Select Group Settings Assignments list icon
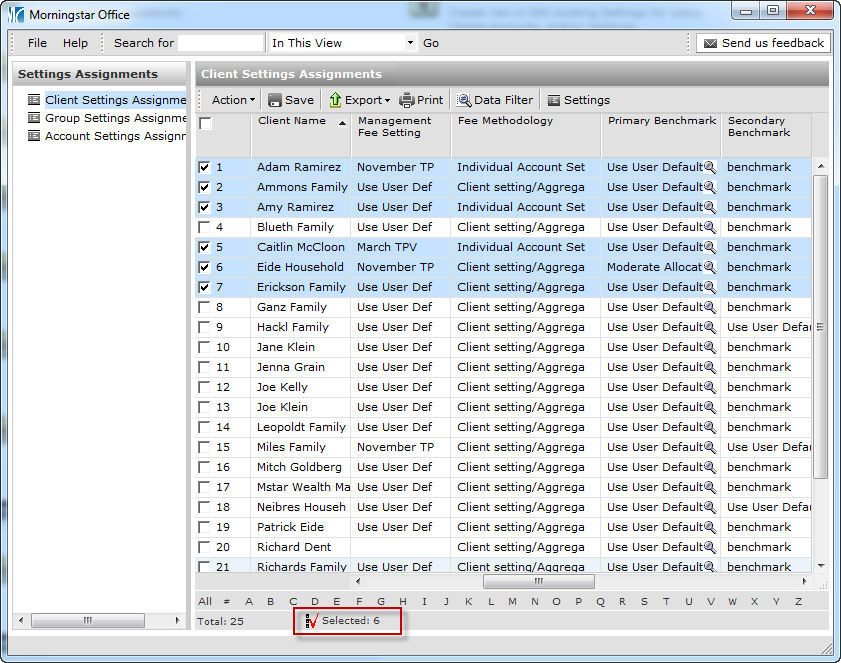 (x=34, y=118)
